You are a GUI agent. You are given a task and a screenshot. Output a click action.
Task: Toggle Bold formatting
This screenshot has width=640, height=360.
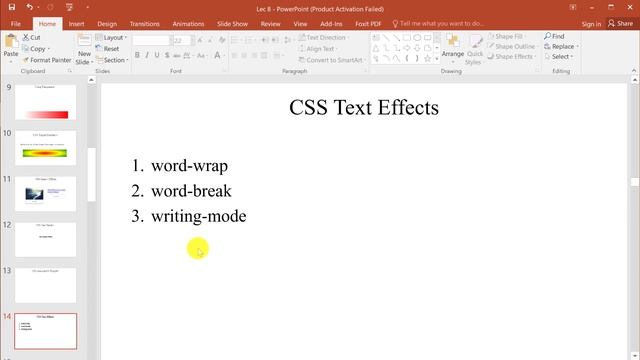[137, 55]
